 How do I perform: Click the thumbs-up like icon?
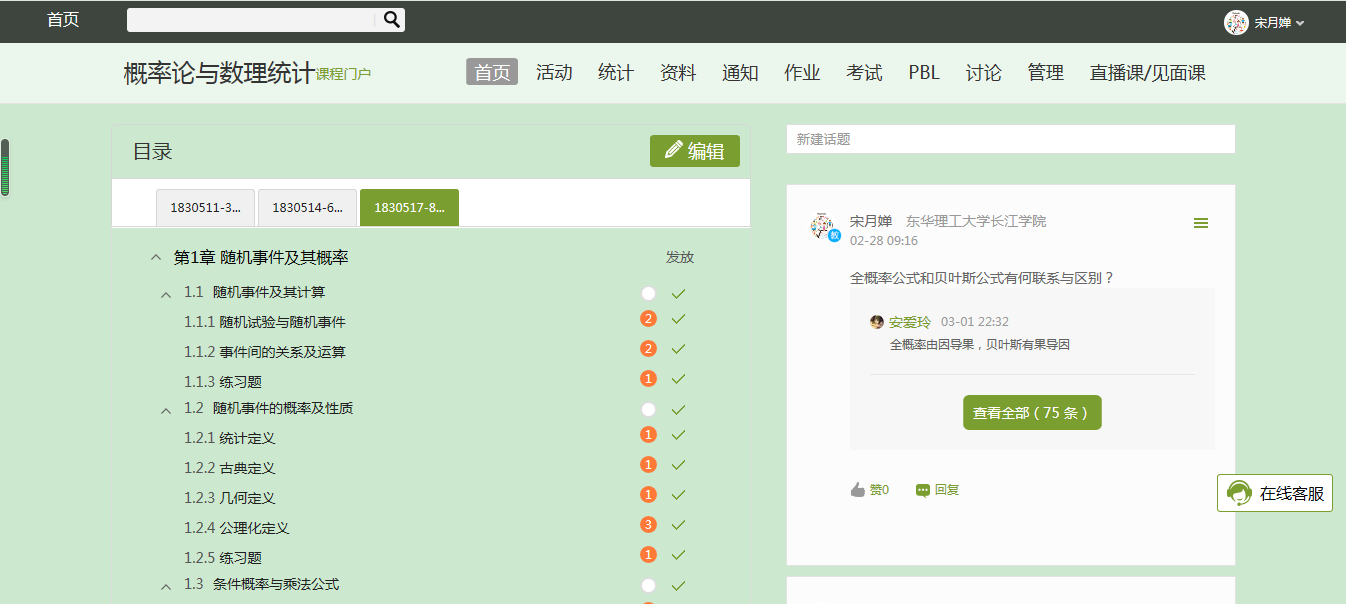pos(857,490)
